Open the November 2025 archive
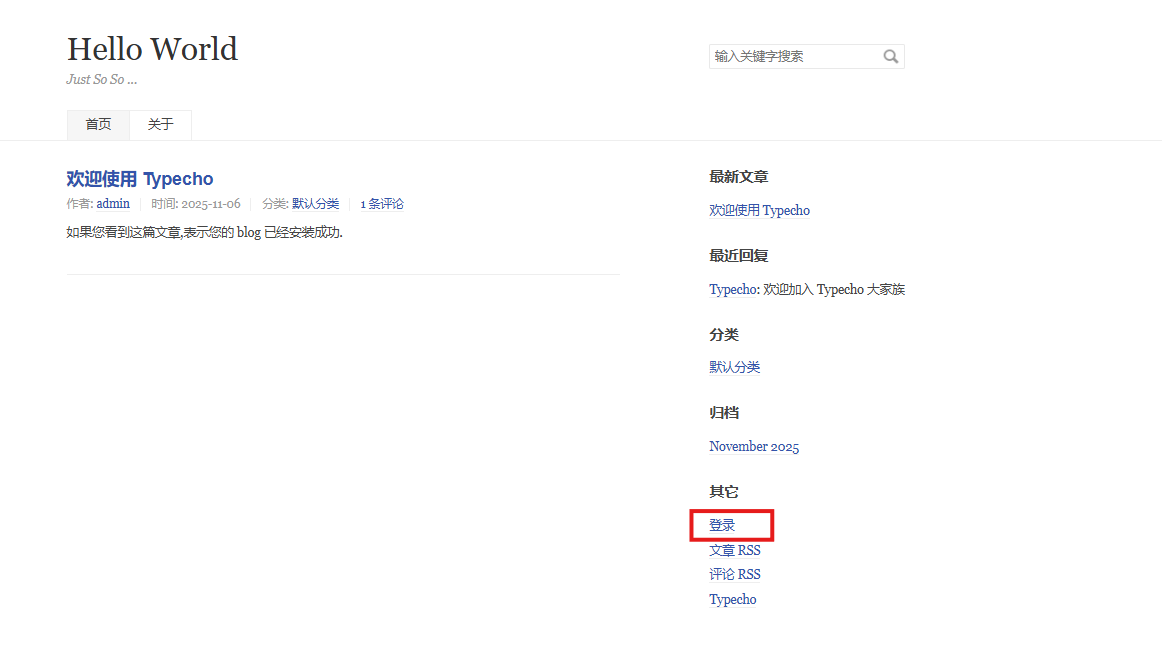The width and height of the screenshot is (1162, 657). pyautogui.click(x=754, y=447)
